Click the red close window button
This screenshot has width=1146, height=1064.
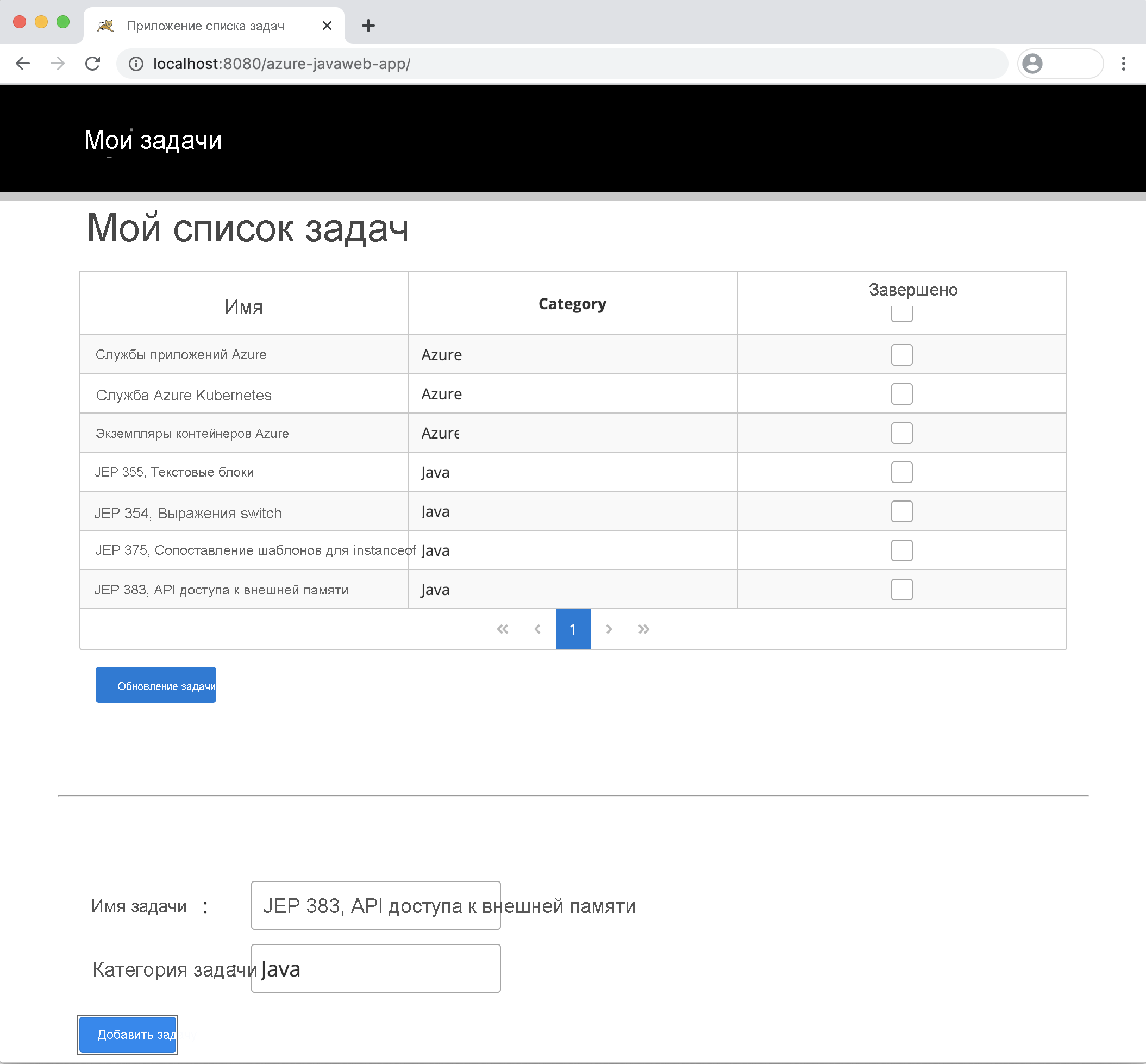20,22
